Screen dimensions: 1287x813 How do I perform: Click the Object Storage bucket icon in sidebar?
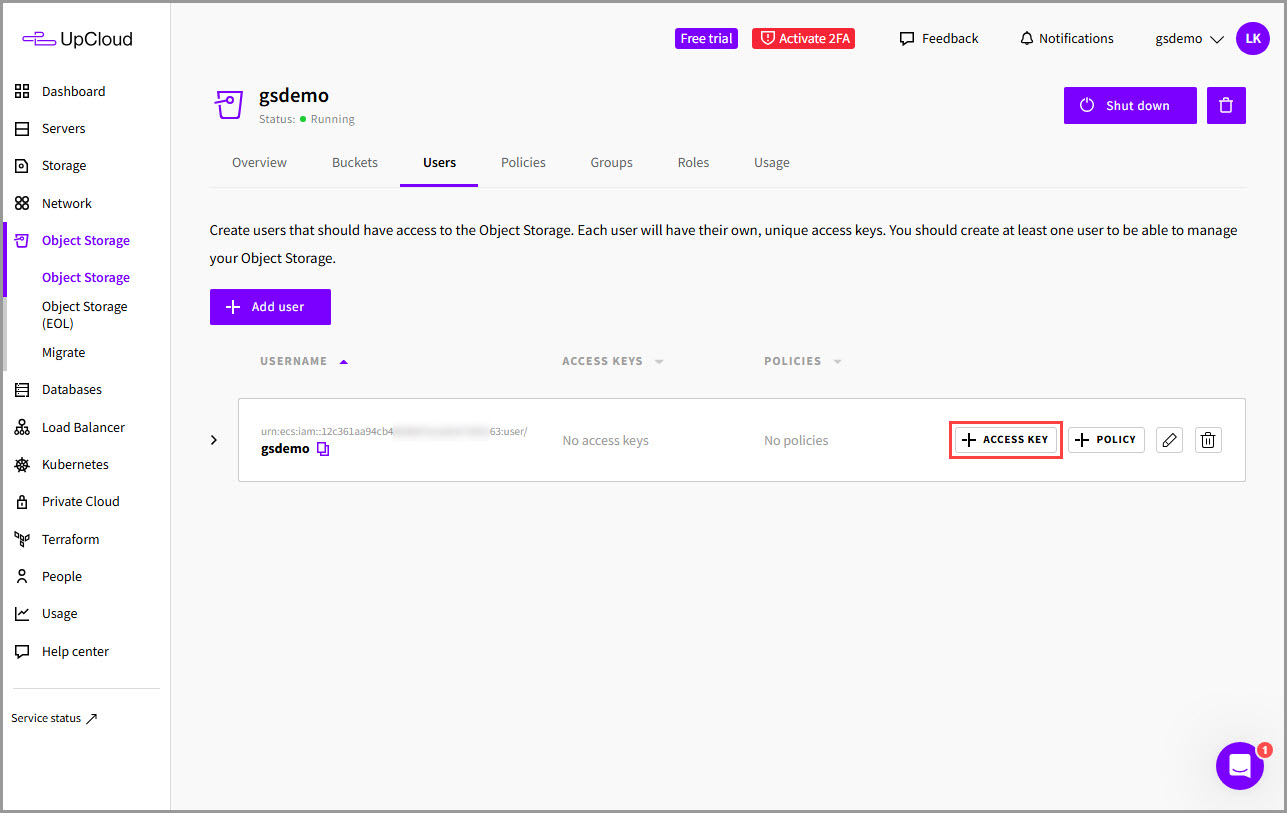point(22,241)
